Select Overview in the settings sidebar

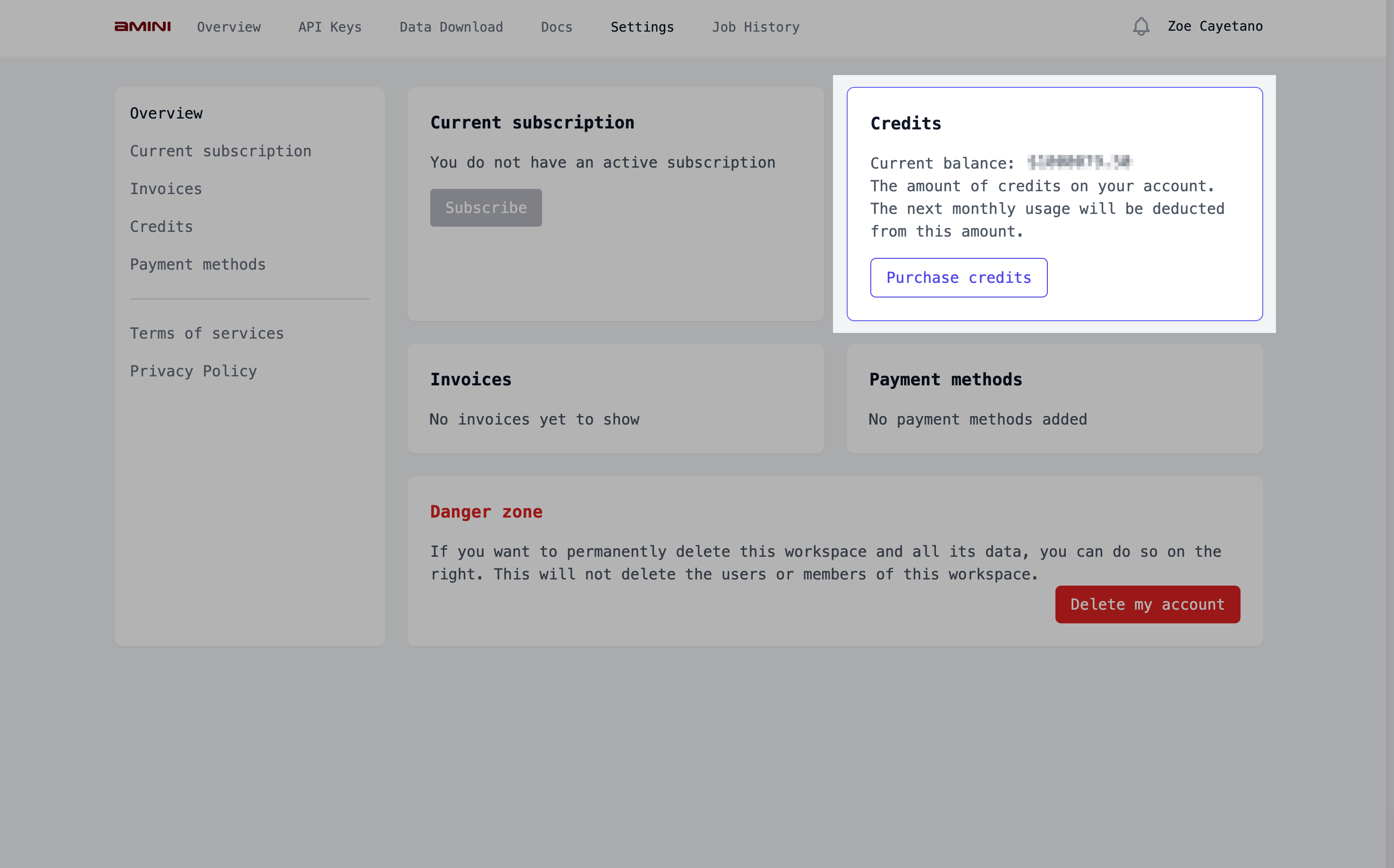point(166,113)
